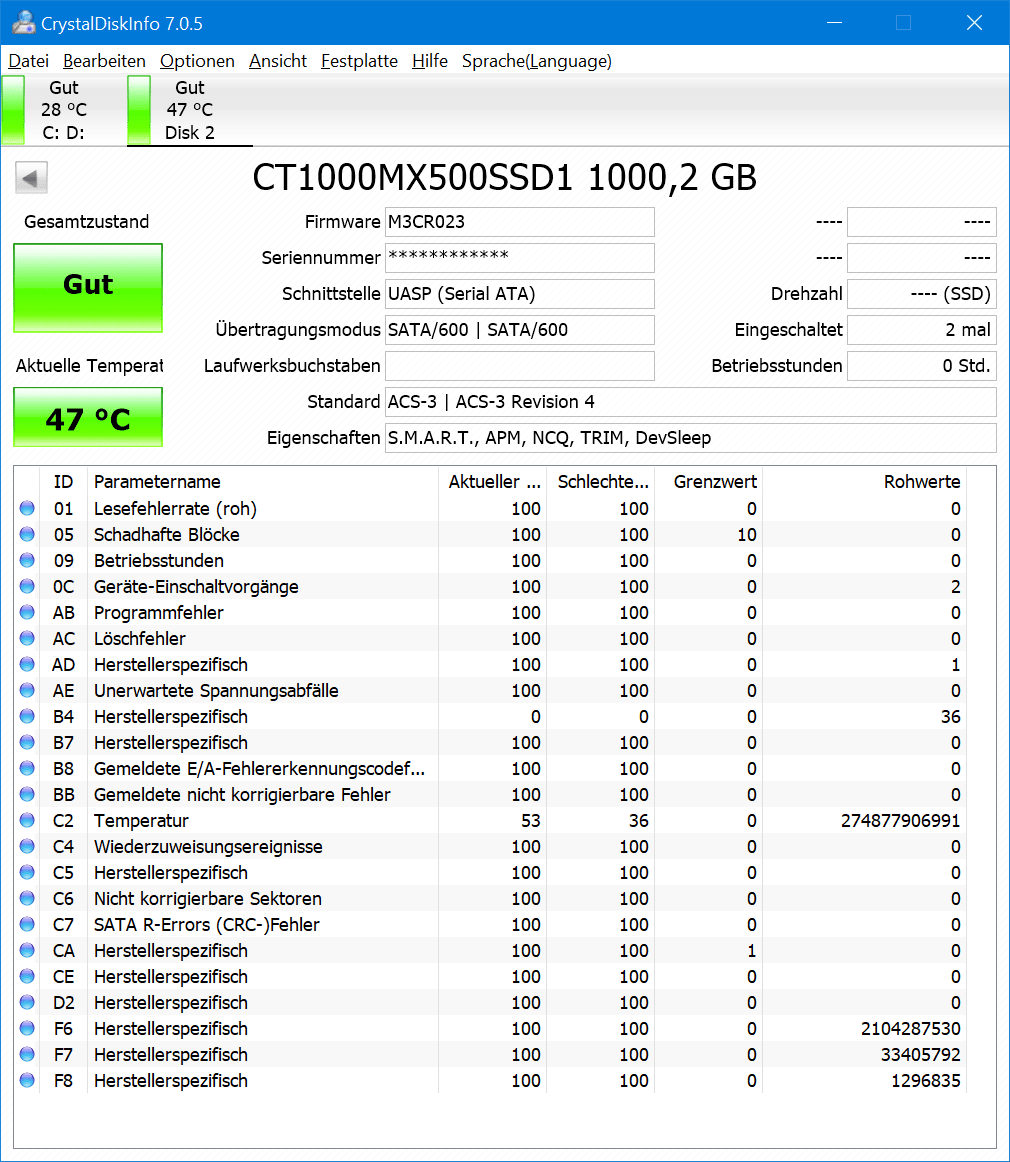Click status dot for AE Unerwartete Spannungsabfälle

pyautogui.click(x=27, y=690)
